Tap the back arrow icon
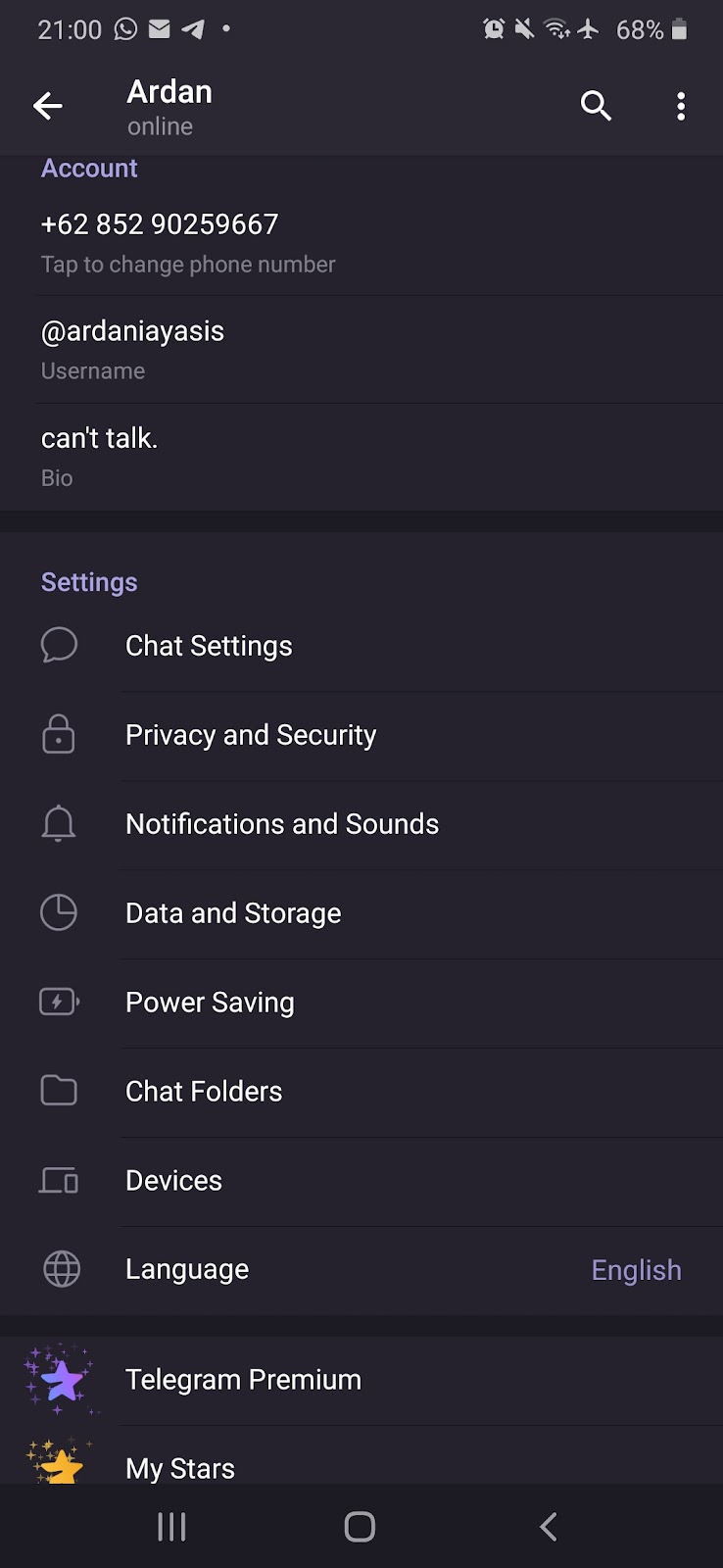The image size is (723, 1568). point(47,106)
